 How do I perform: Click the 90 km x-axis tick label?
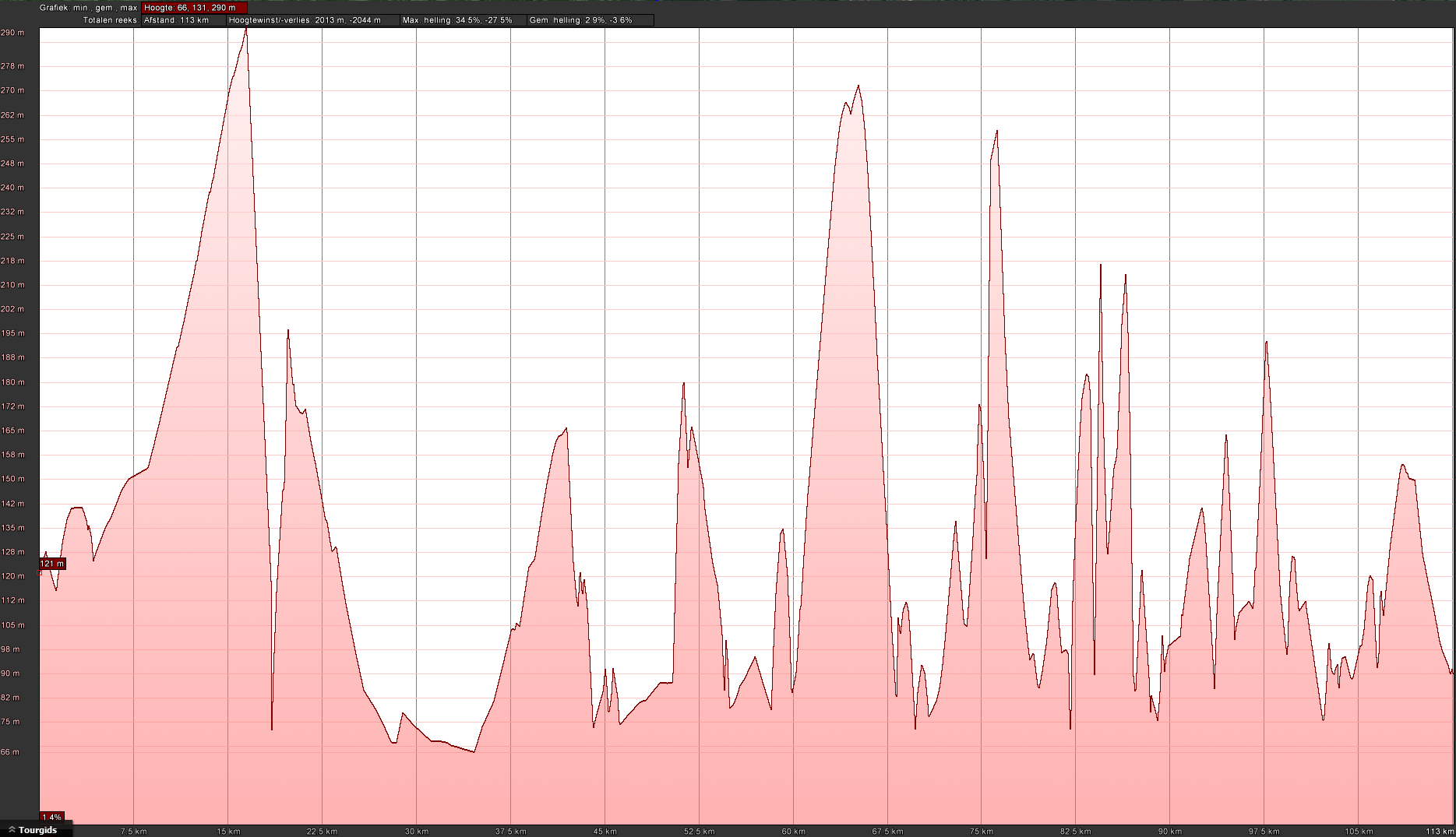1169,832
